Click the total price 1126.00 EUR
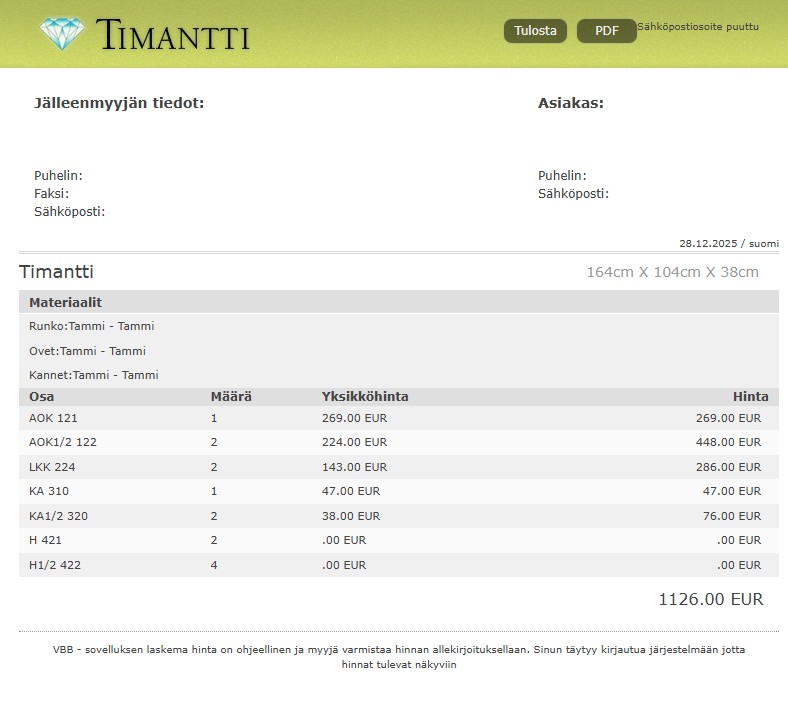Viewport: 788px width, 703px height. click(710, 600)
